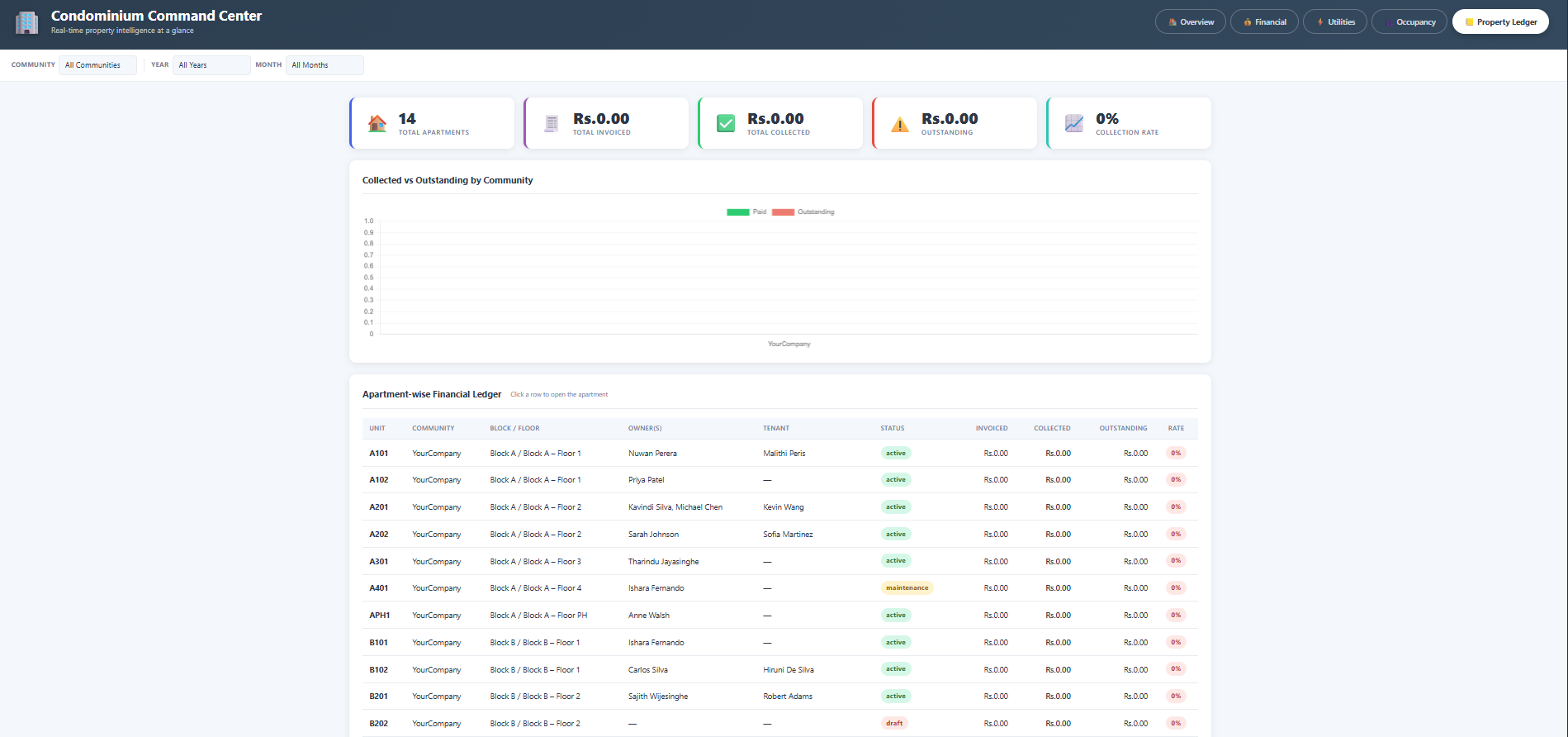Expand the Year filter showing All Years

211,65
